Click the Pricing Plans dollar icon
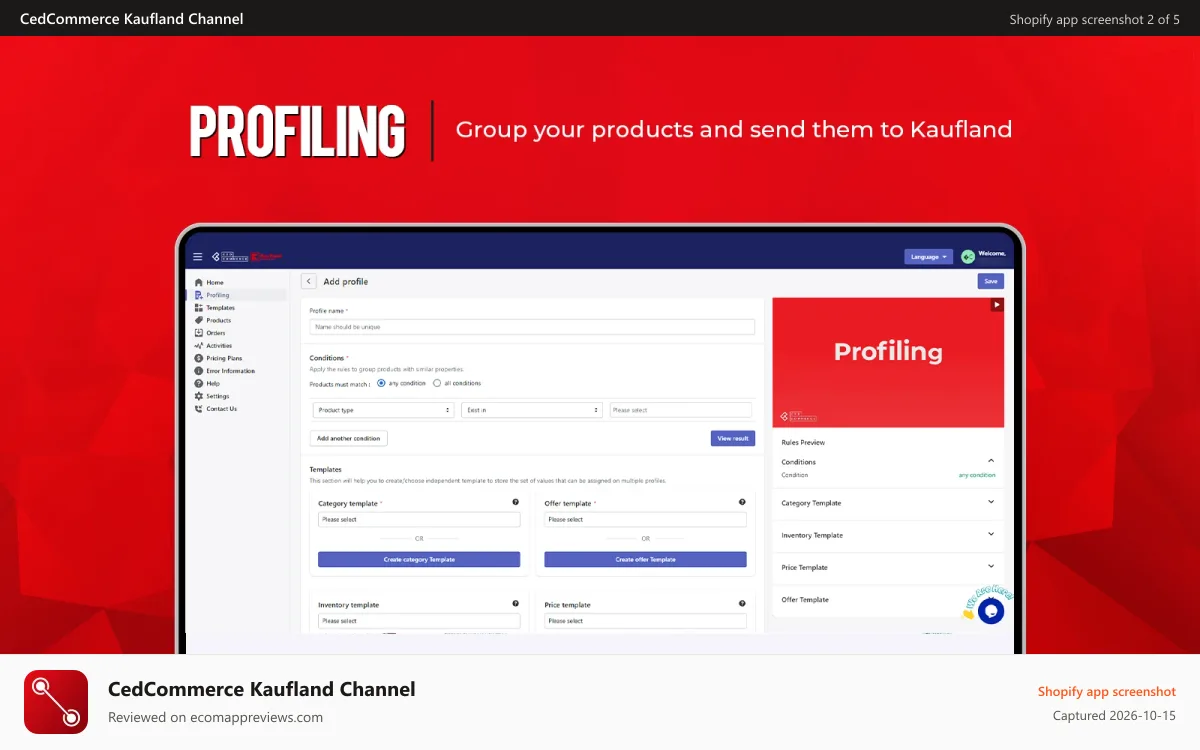 tap(198, 358)
